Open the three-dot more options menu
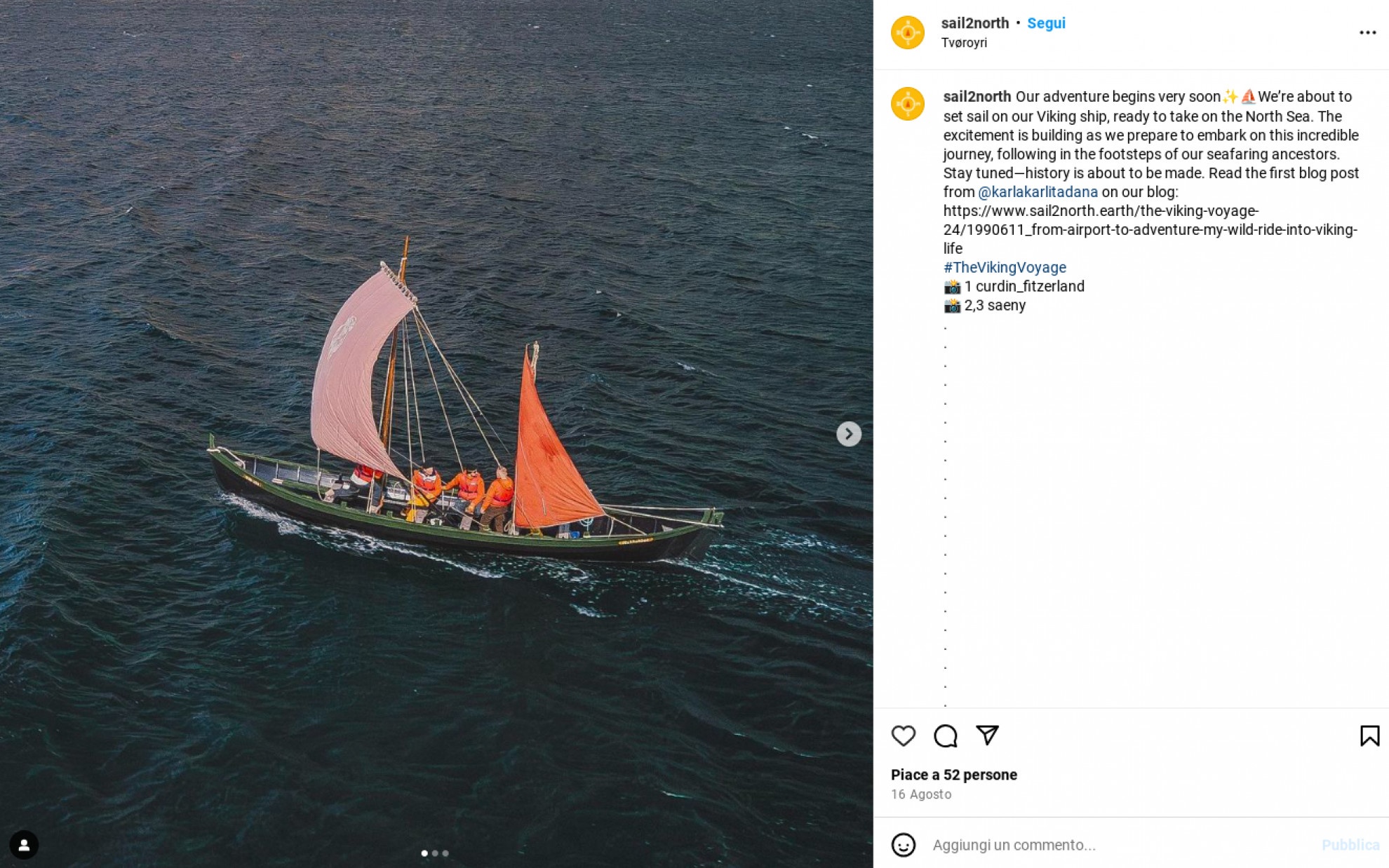1389x868 pixels. (1367, 32)
